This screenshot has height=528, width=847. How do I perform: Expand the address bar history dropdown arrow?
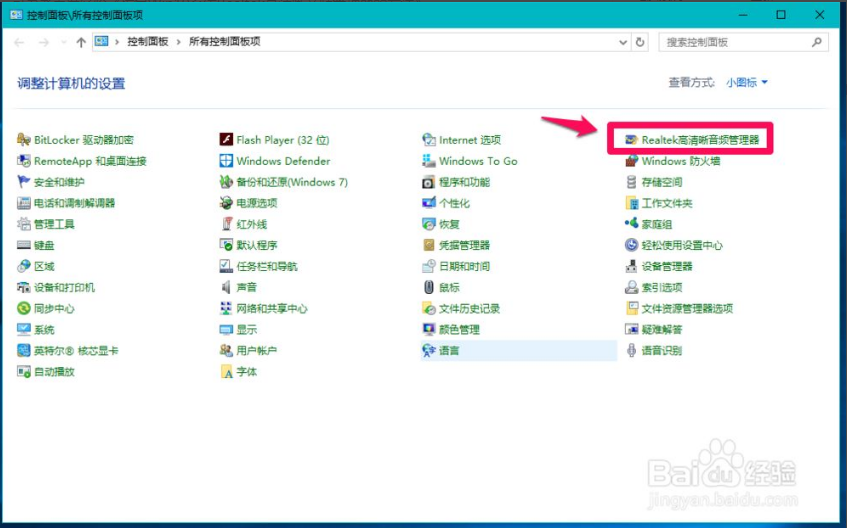[x=623, y=42]
